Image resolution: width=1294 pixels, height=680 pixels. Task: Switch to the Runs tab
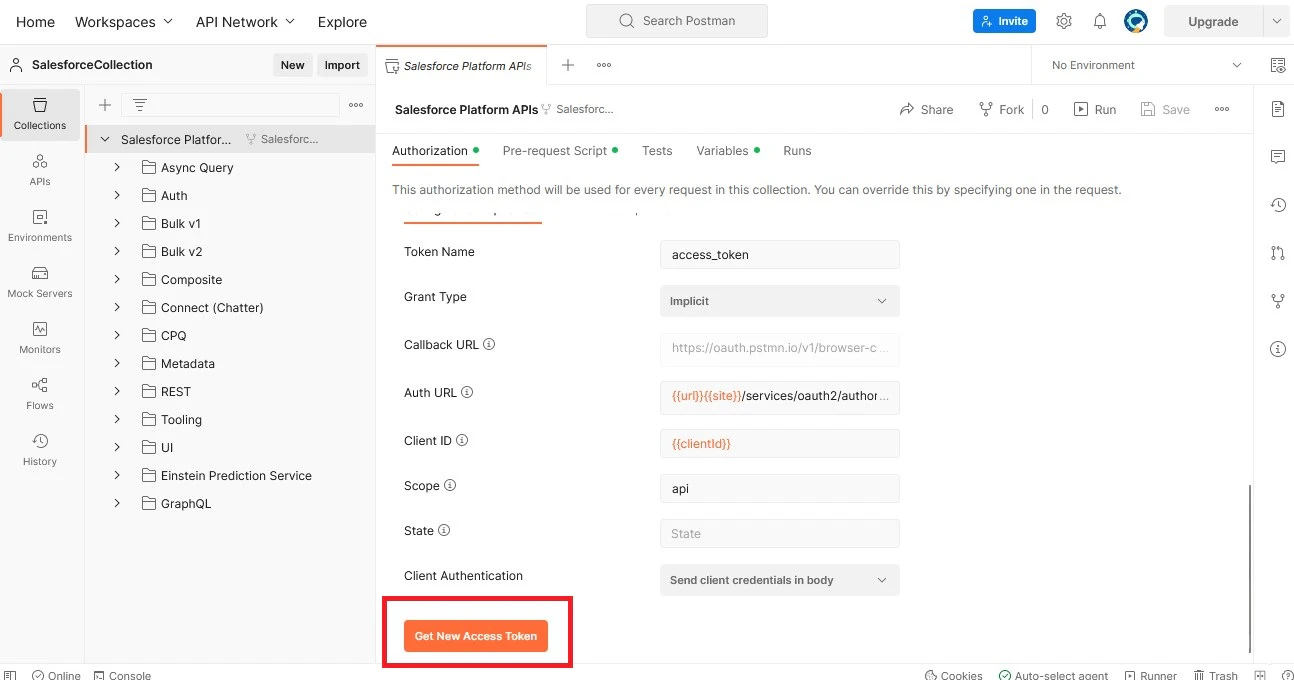797,151
